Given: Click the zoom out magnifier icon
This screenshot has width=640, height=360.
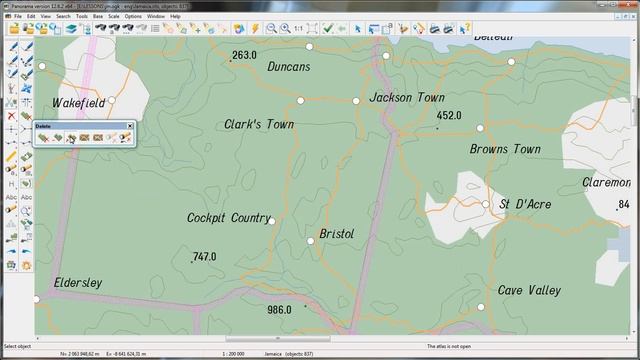Looking at the screenshot, I should (271, 29).
